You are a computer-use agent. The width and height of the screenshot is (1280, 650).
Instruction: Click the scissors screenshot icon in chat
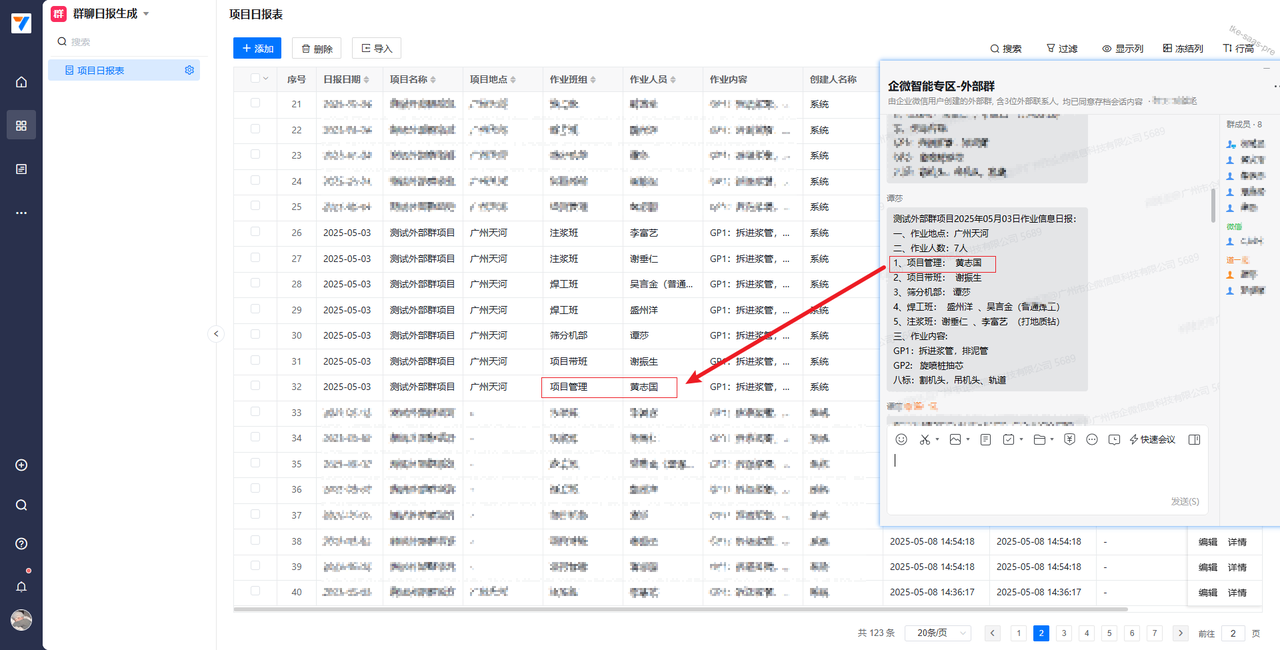point(926,439)
